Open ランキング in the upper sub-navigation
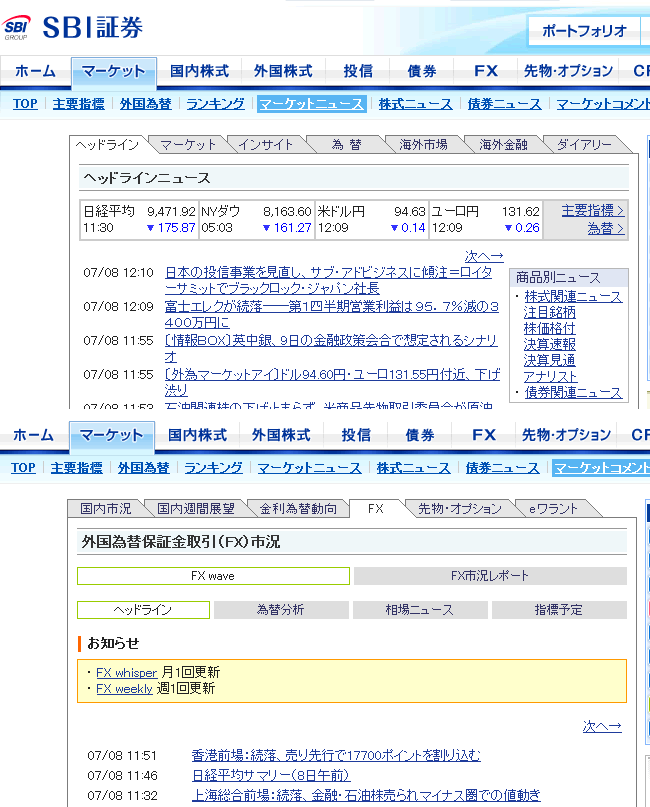Image resolution: width=650 pixels, height=807 pixels. (x=215, y=103)
